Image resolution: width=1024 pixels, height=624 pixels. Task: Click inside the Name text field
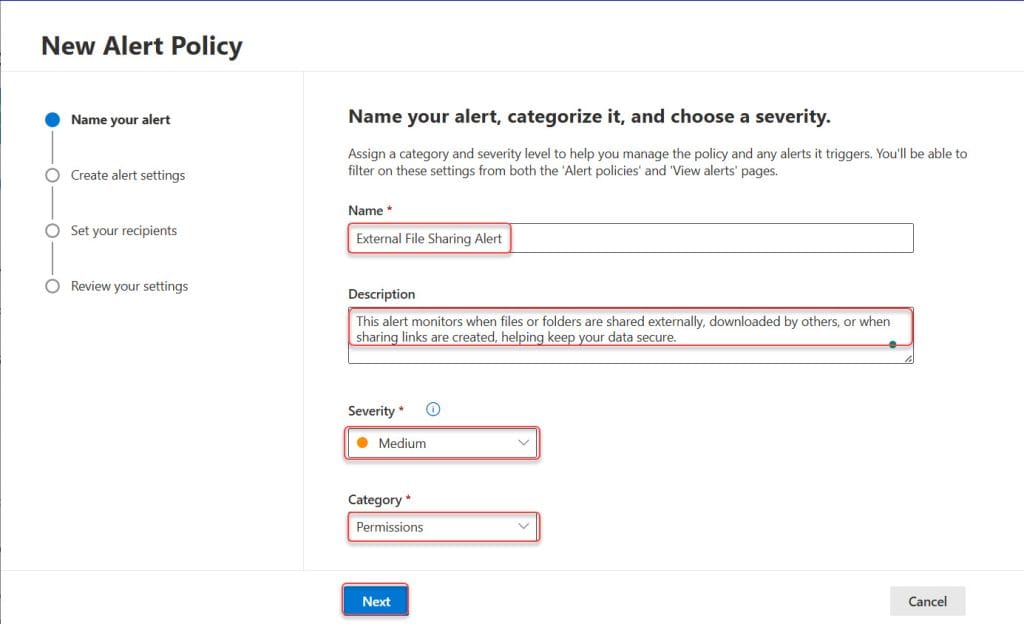[x=630, y=237]
